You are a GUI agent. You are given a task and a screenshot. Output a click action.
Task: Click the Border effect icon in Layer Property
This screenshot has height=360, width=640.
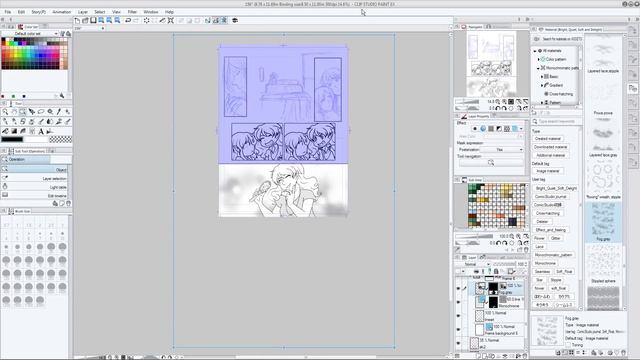tap(475, 129)
